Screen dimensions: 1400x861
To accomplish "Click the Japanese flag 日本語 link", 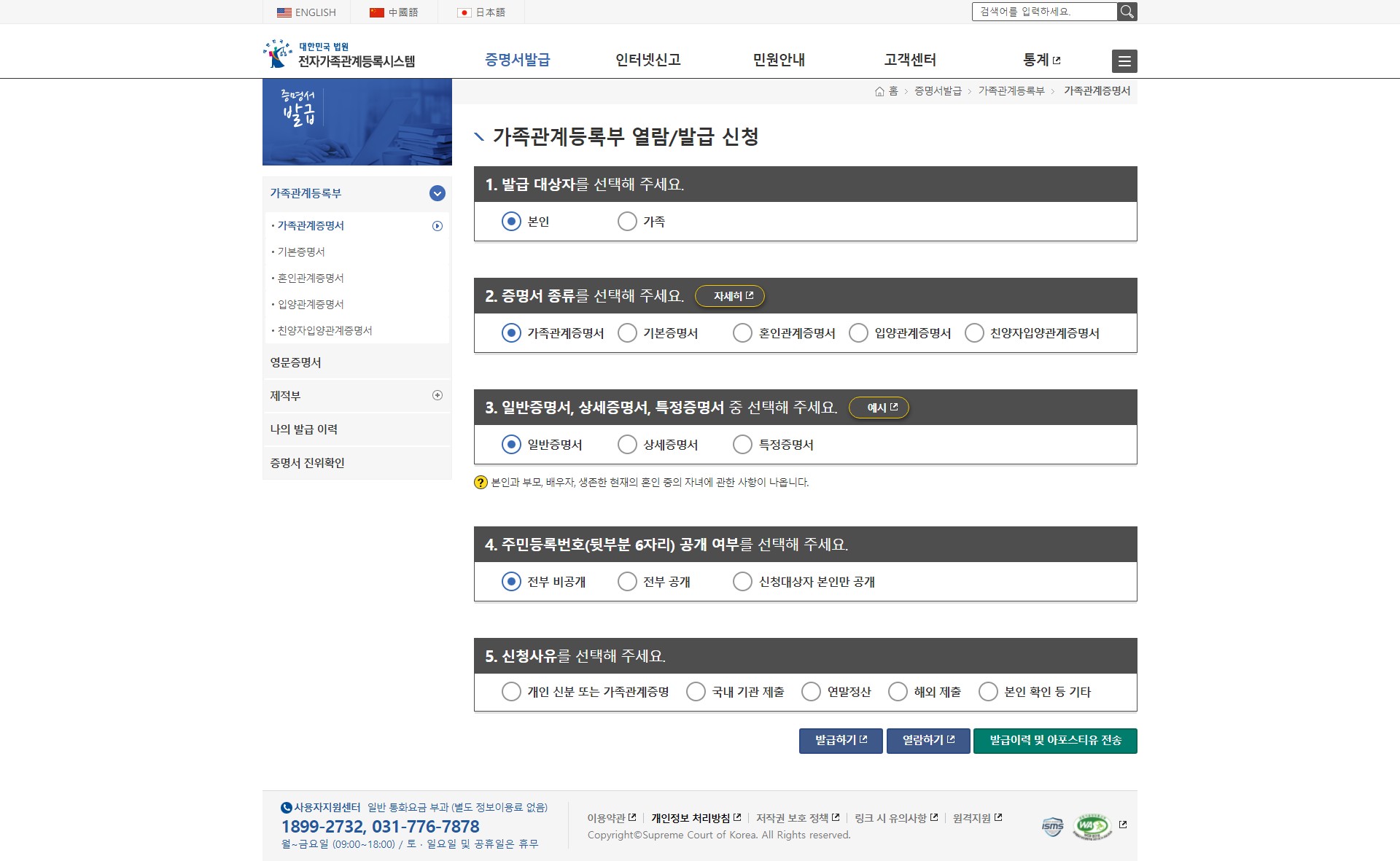I will (481, 12).
